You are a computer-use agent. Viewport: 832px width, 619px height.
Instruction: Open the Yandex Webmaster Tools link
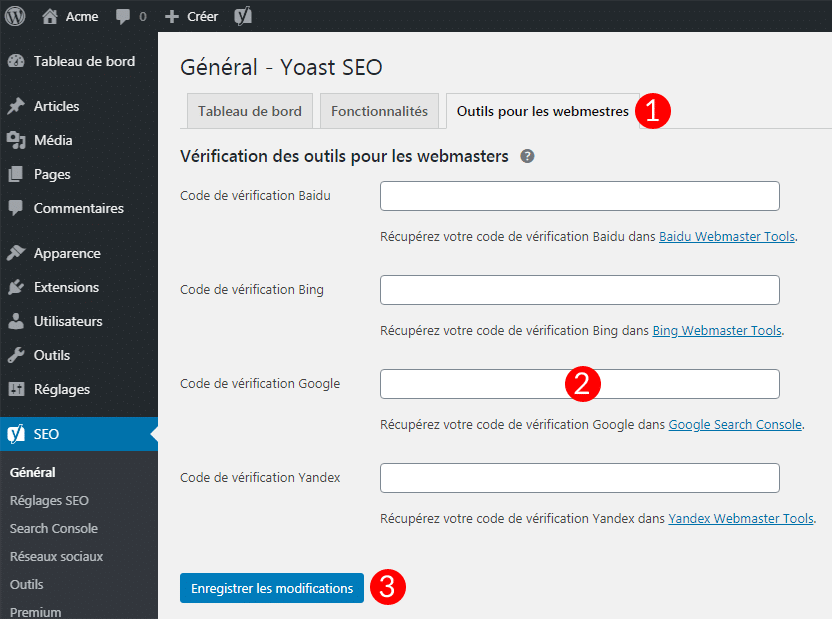pos(741,518)
